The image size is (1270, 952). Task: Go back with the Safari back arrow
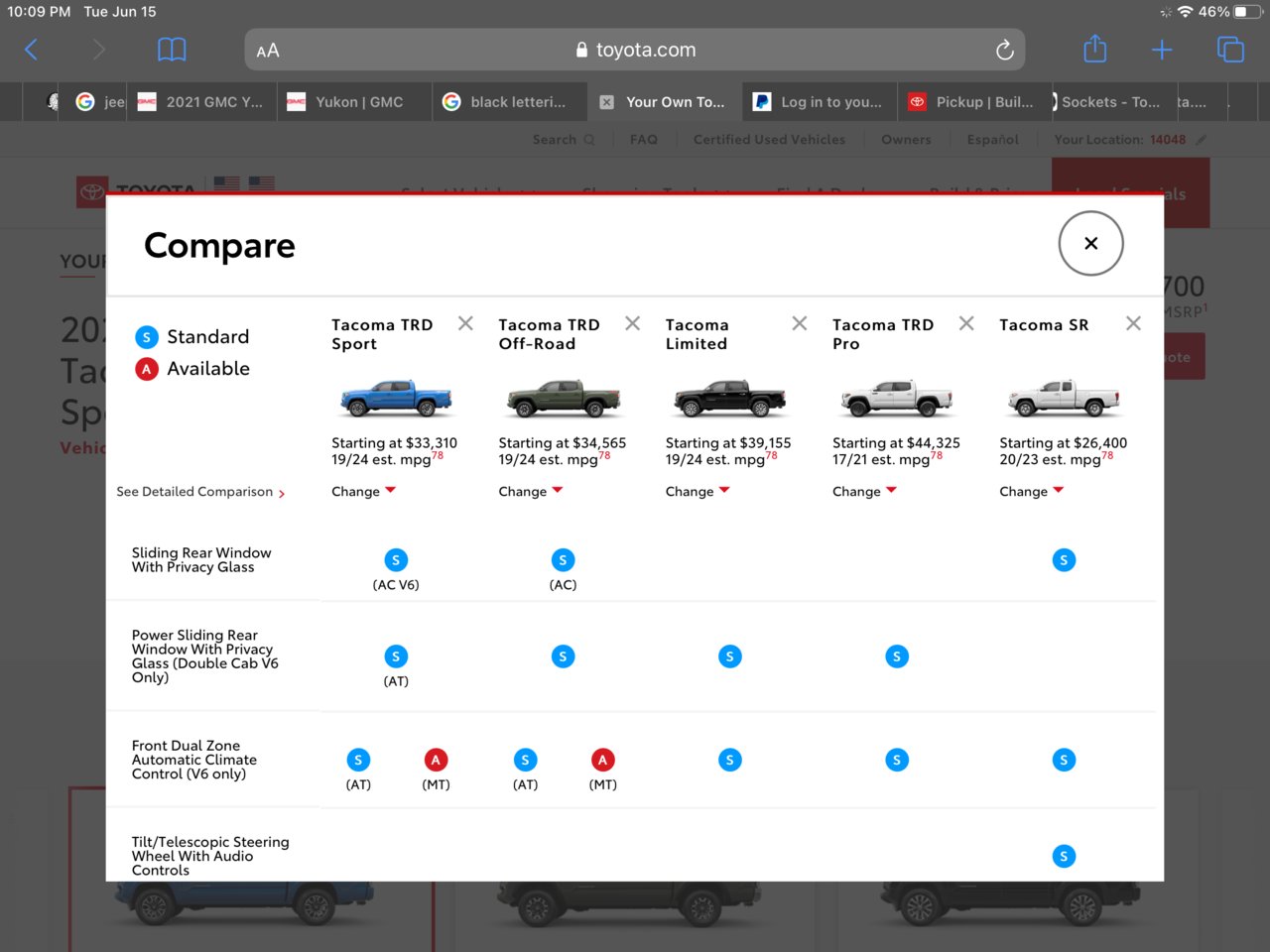coord(31,50)
